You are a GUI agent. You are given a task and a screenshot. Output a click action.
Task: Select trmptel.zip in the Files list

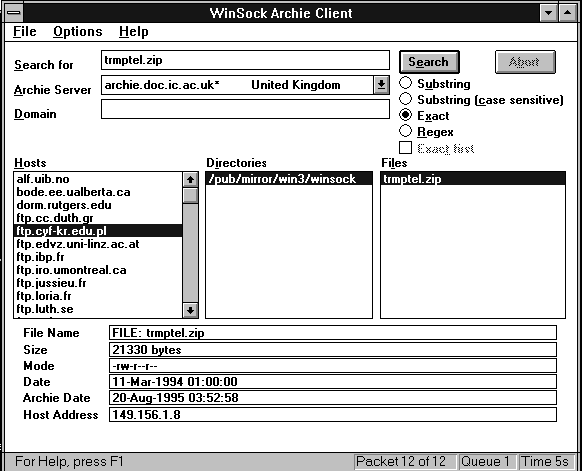point(473,179)
